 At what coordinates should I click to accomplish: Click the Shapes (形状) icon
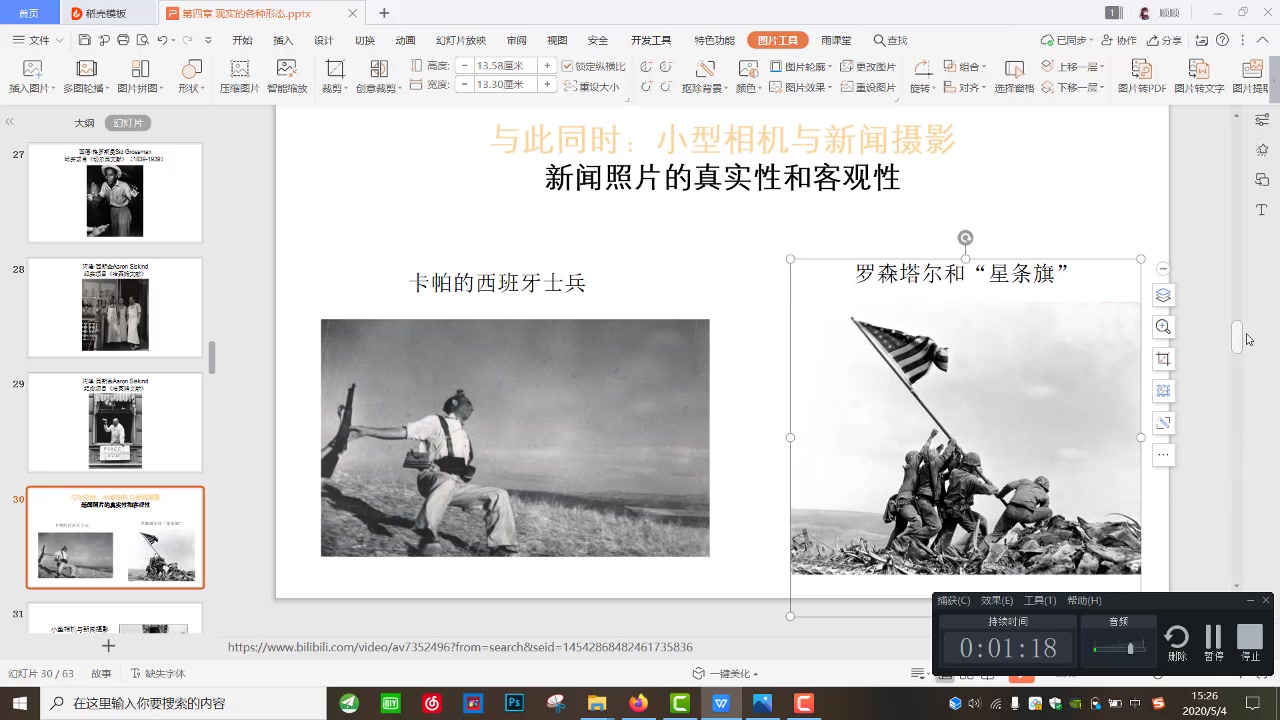(x=191, y=69)
